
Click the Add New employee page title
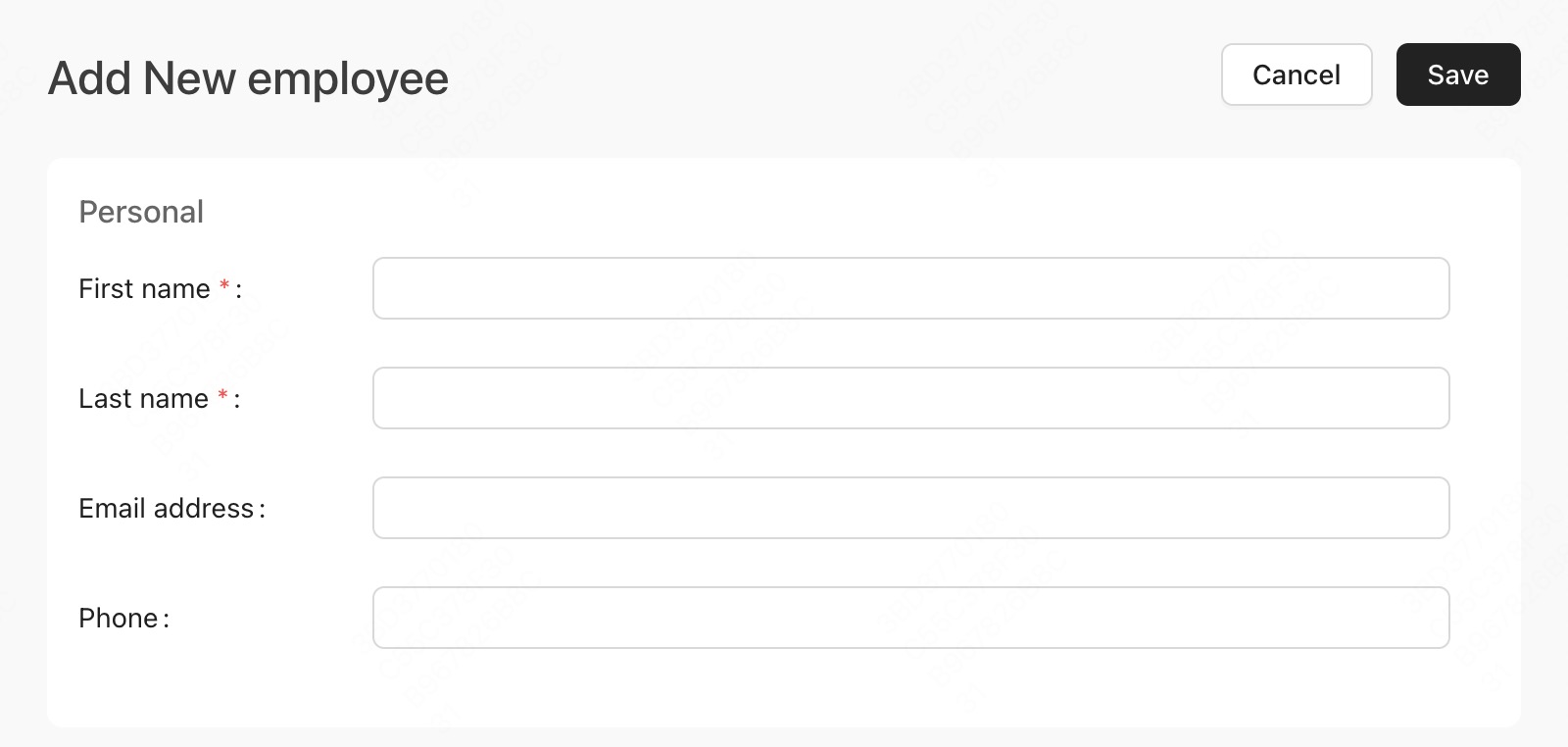[248, 78]
